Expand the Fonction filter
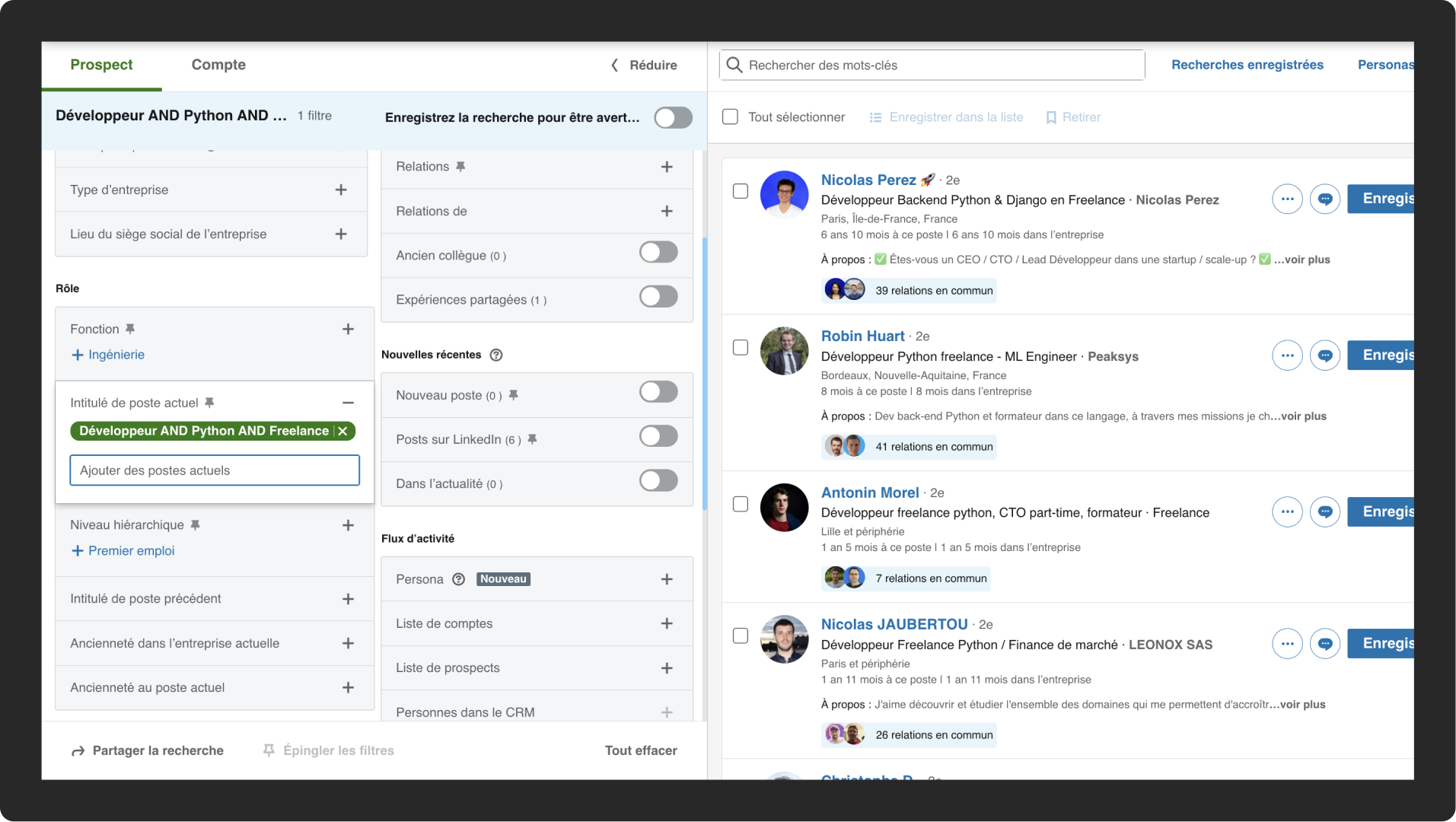The image size is (1456, 822). click(x=348, y=330)
